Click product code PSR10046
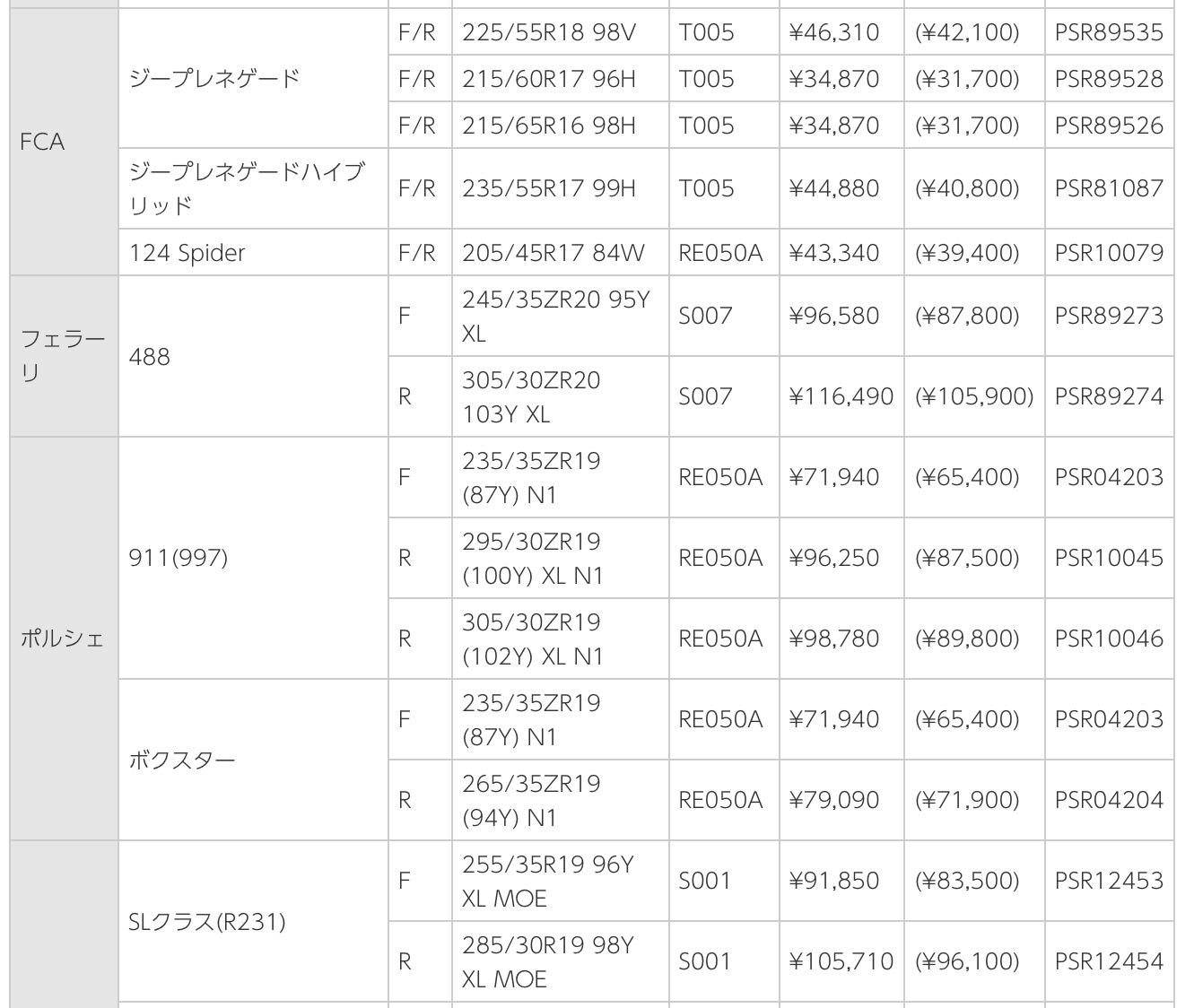The width and height of the screenshot is (1194, 1008). click(x=1109, y=639)
